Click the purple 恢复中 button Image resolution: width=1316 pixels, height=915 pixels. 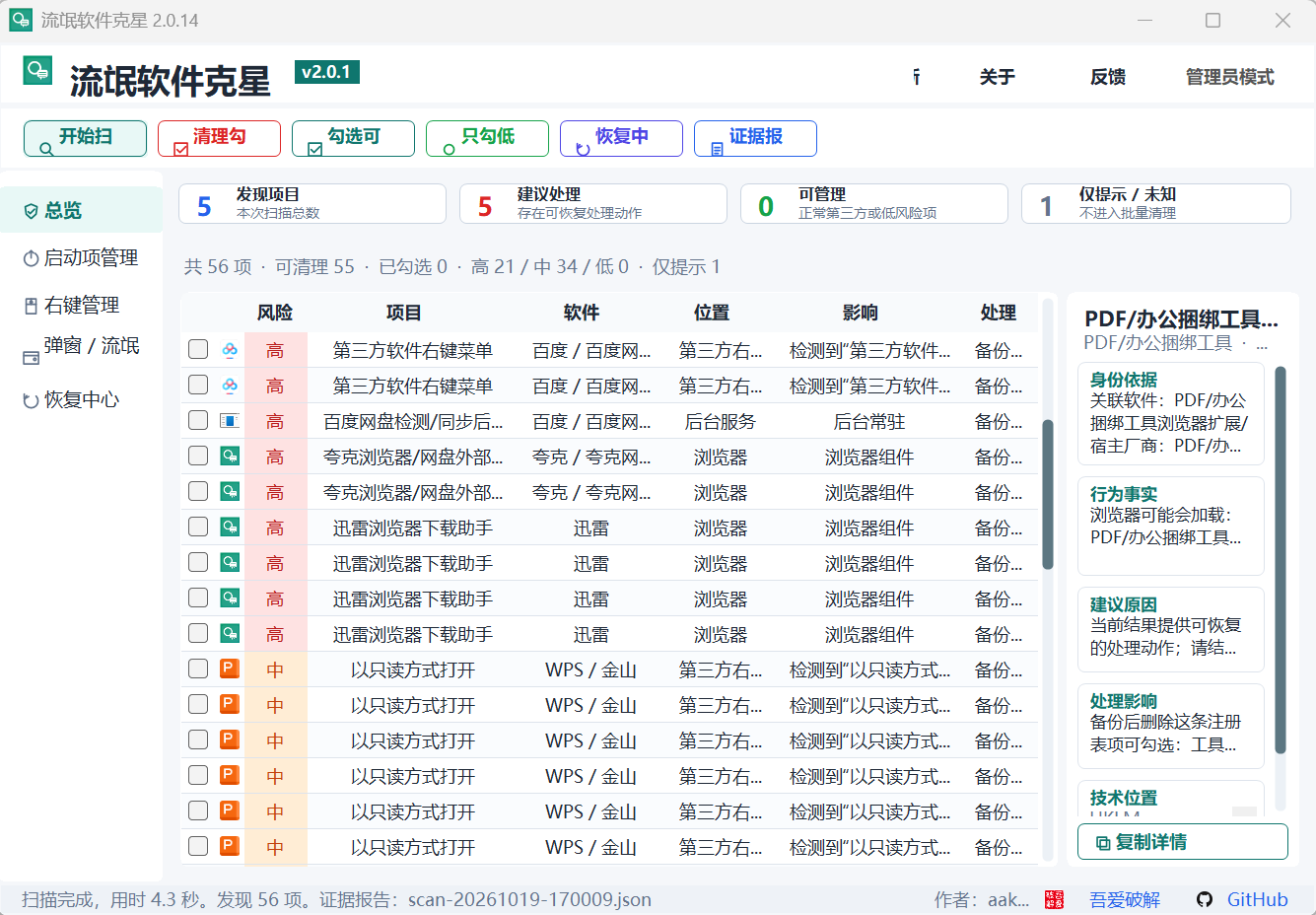622,138
